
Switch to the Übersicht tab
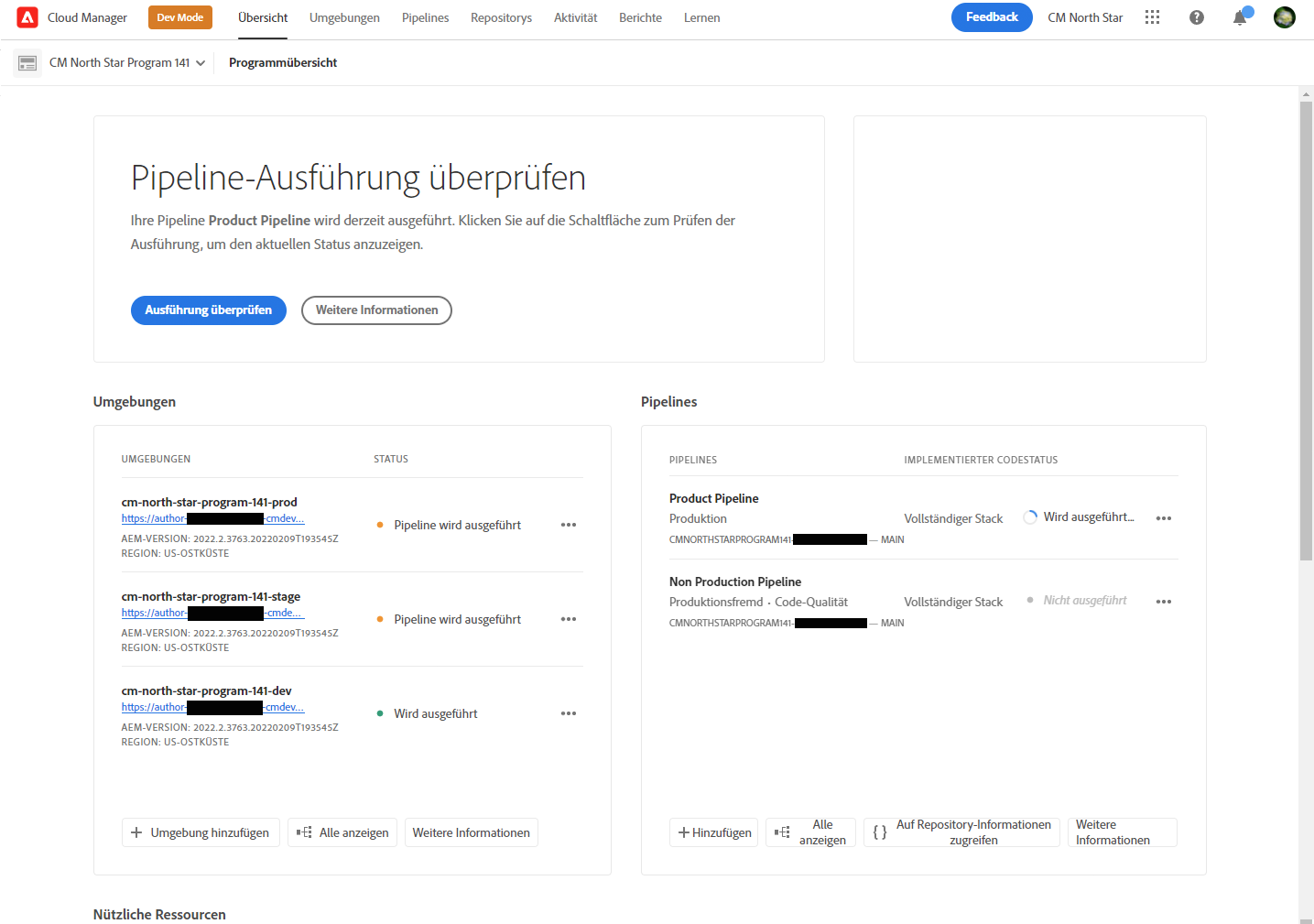coord(263,17)
